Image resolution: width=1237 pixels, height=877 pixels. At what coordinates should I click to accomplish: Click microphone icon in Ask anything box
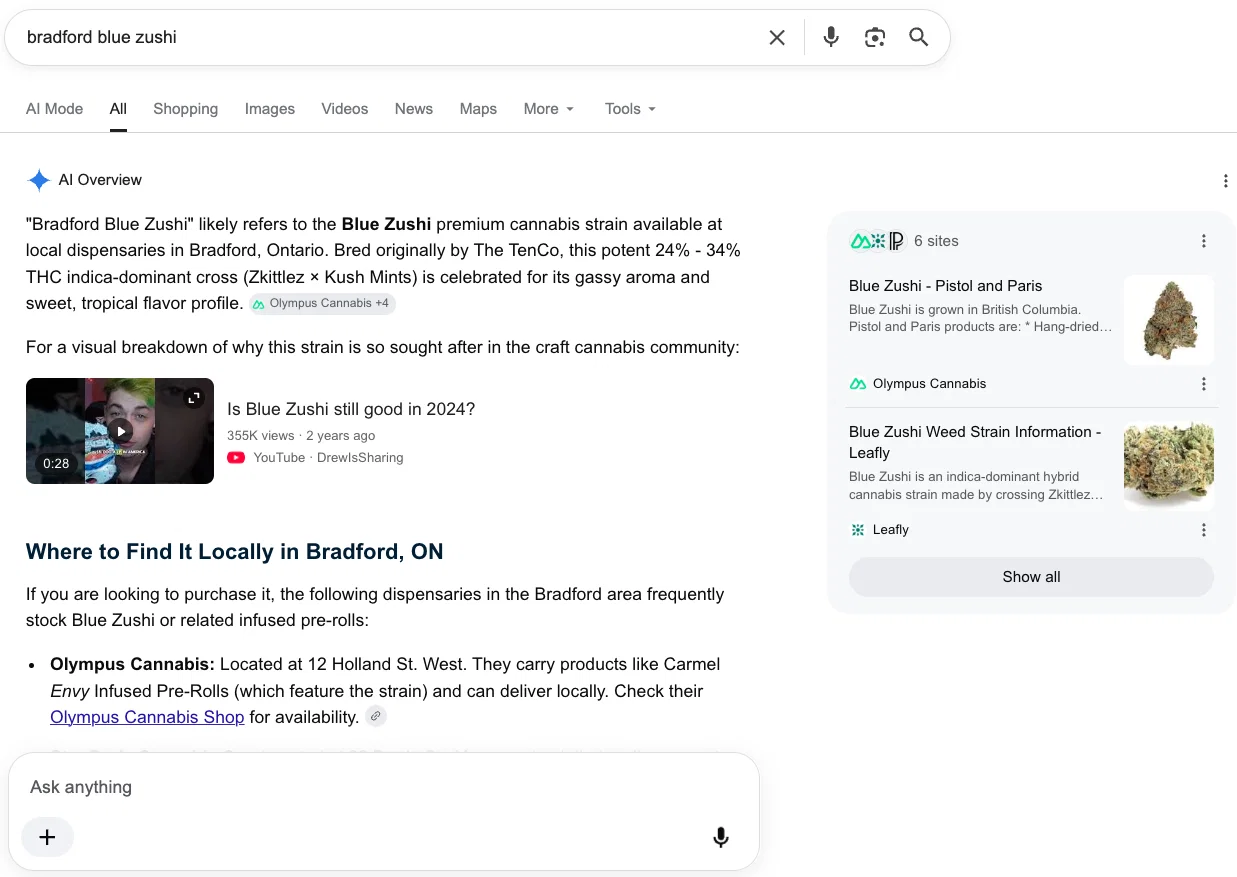tap(720, 837)
